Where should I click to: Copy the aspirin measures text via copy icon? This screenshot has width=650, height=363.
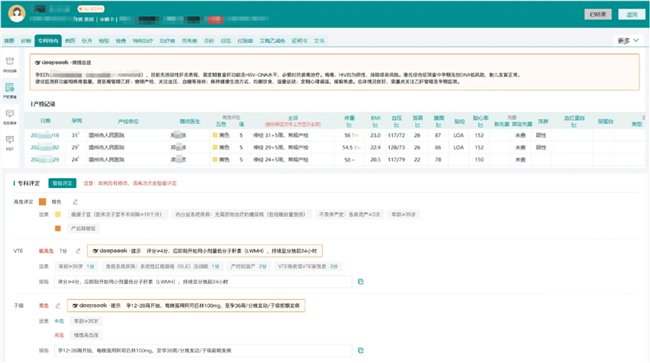pyautogui.click(x=361, y=350)
